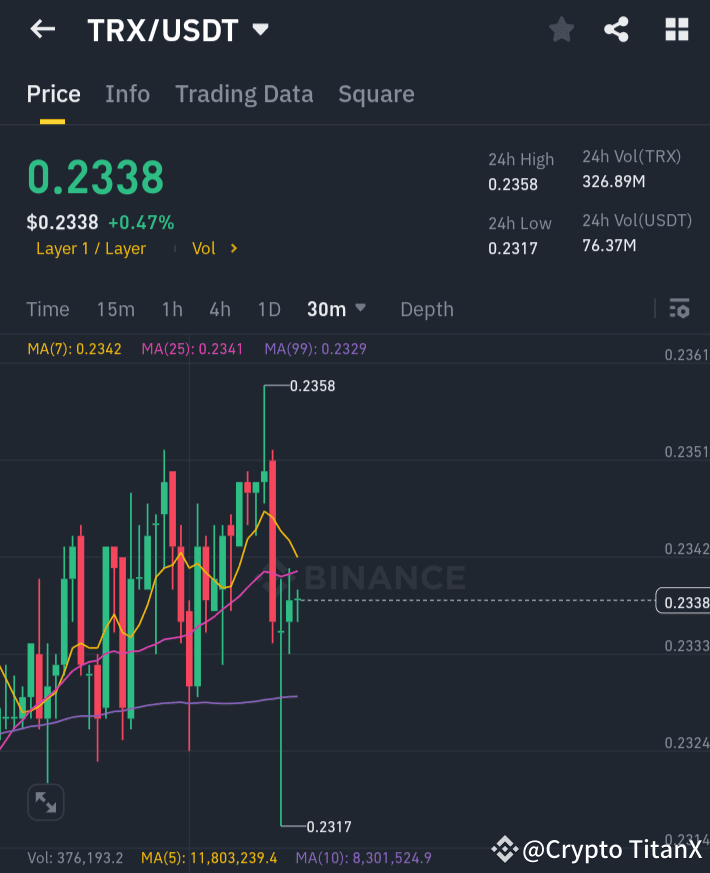Open Vol indicator options via its chevron

point(232,248)
